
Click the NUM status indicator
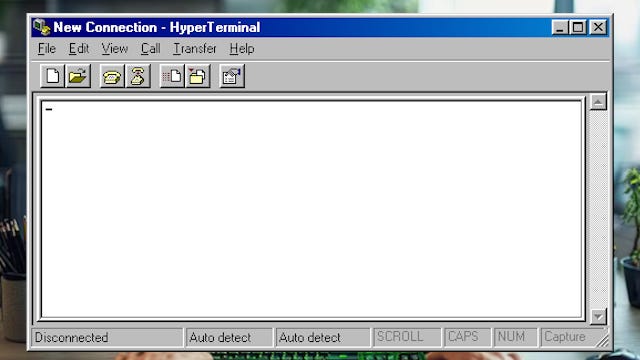click(515, 337)
